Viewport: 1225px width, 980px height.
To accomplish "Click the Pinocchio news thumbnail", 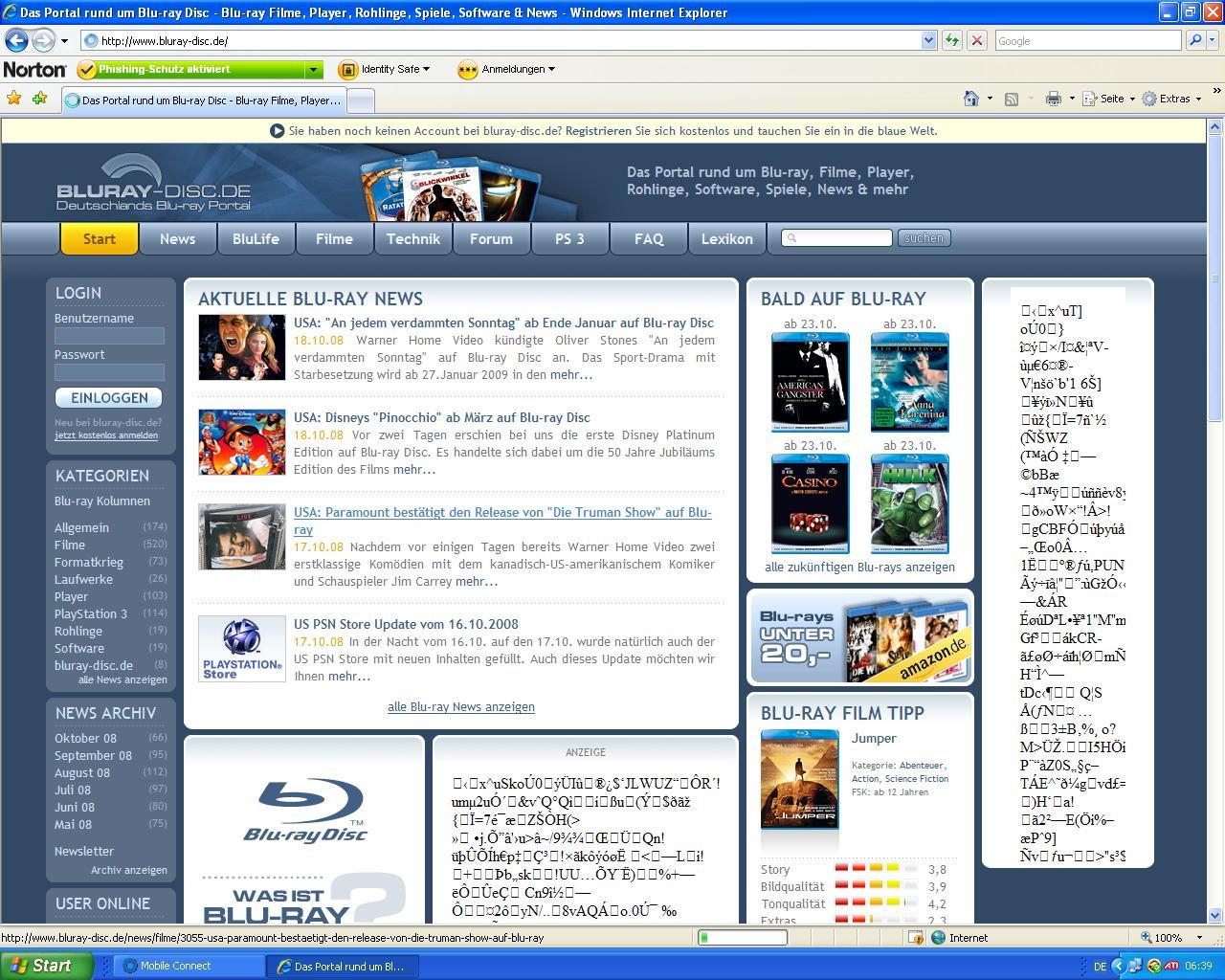I will pos(242,442).
